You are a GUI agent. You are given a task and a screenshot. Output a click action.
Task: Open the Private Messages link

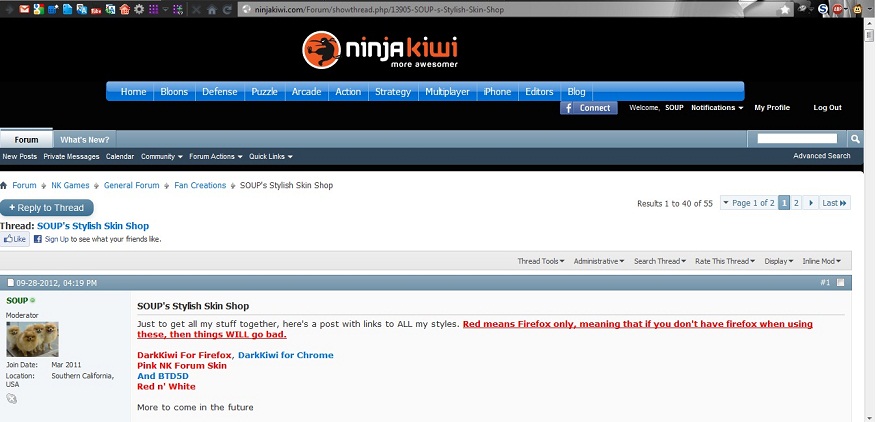(x=72, y=157)
